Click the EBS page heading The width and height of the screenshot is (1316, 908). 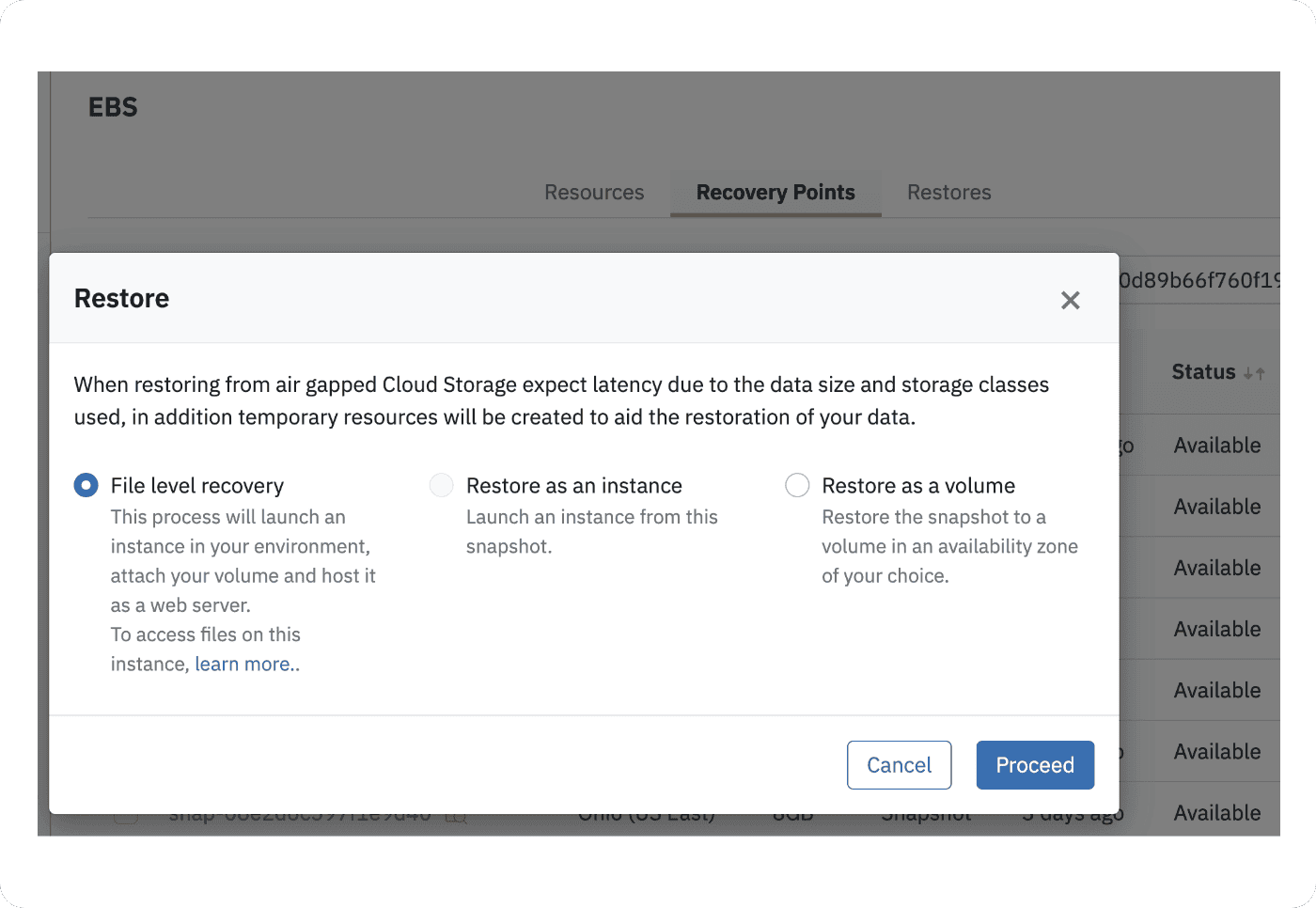(113, 107)
